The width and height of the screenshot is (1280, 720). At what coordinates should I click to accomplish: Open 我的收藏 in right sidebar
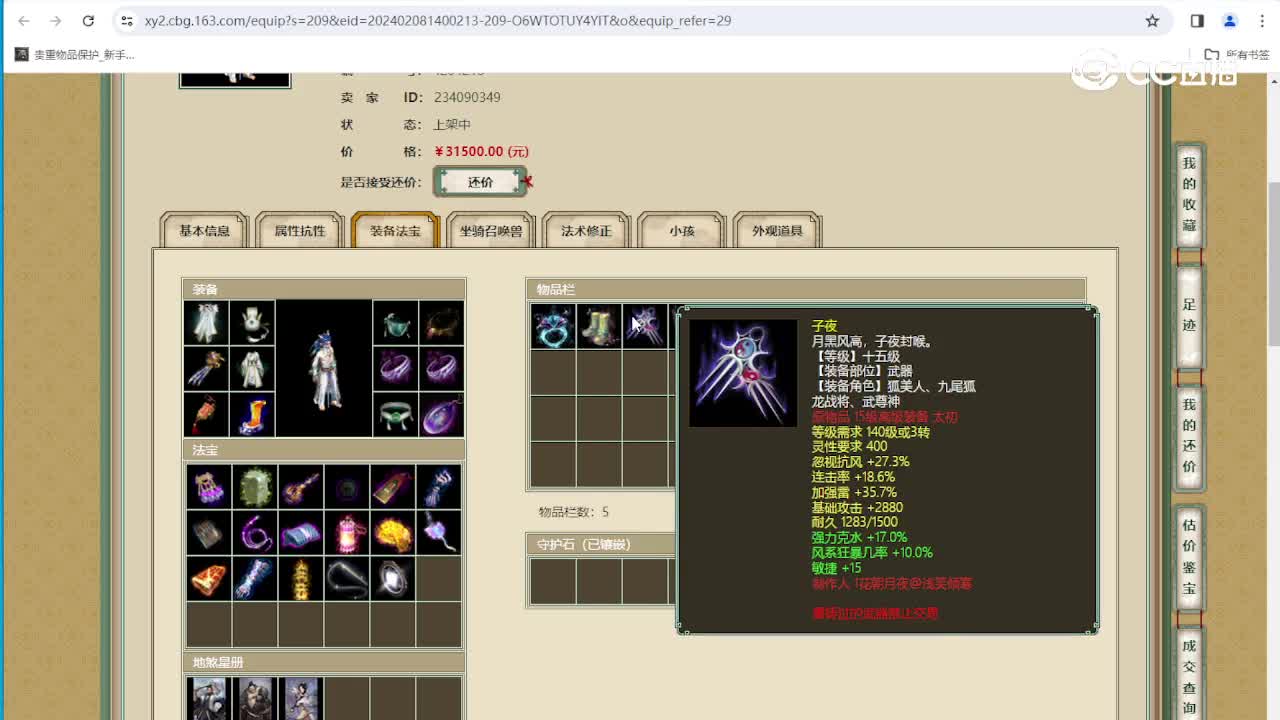tap(1189, 194)
